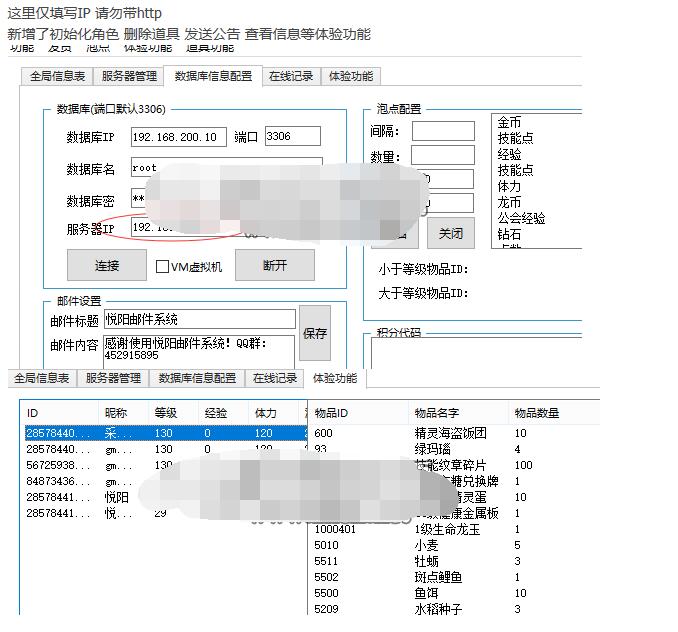Select 金币 in the reward list

509,123
